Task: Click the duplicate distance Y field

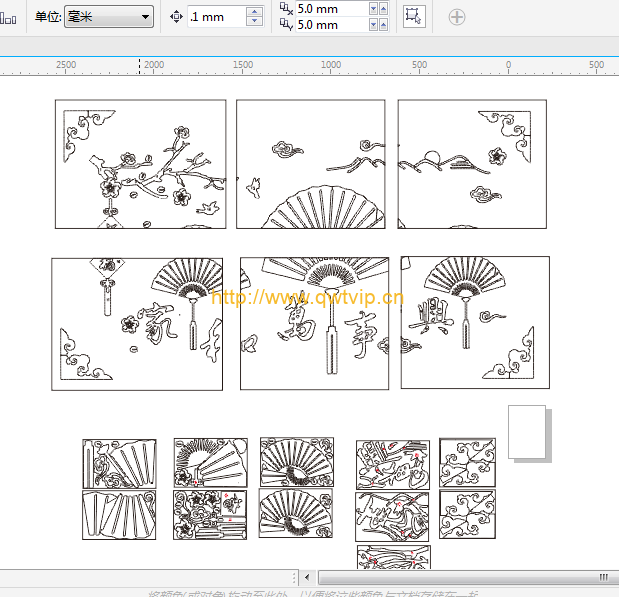Action: tap(332, 25)
